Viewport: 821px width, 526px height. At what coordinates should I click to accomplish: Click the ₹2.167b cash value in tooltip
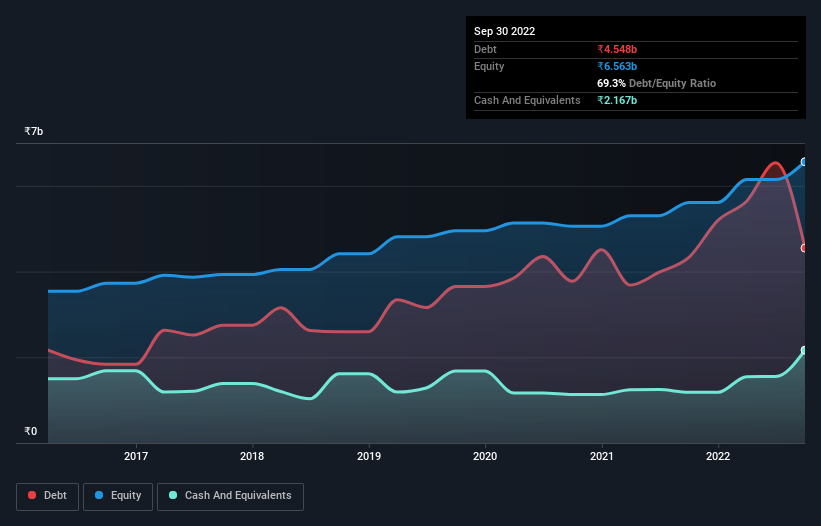[617, 100]
